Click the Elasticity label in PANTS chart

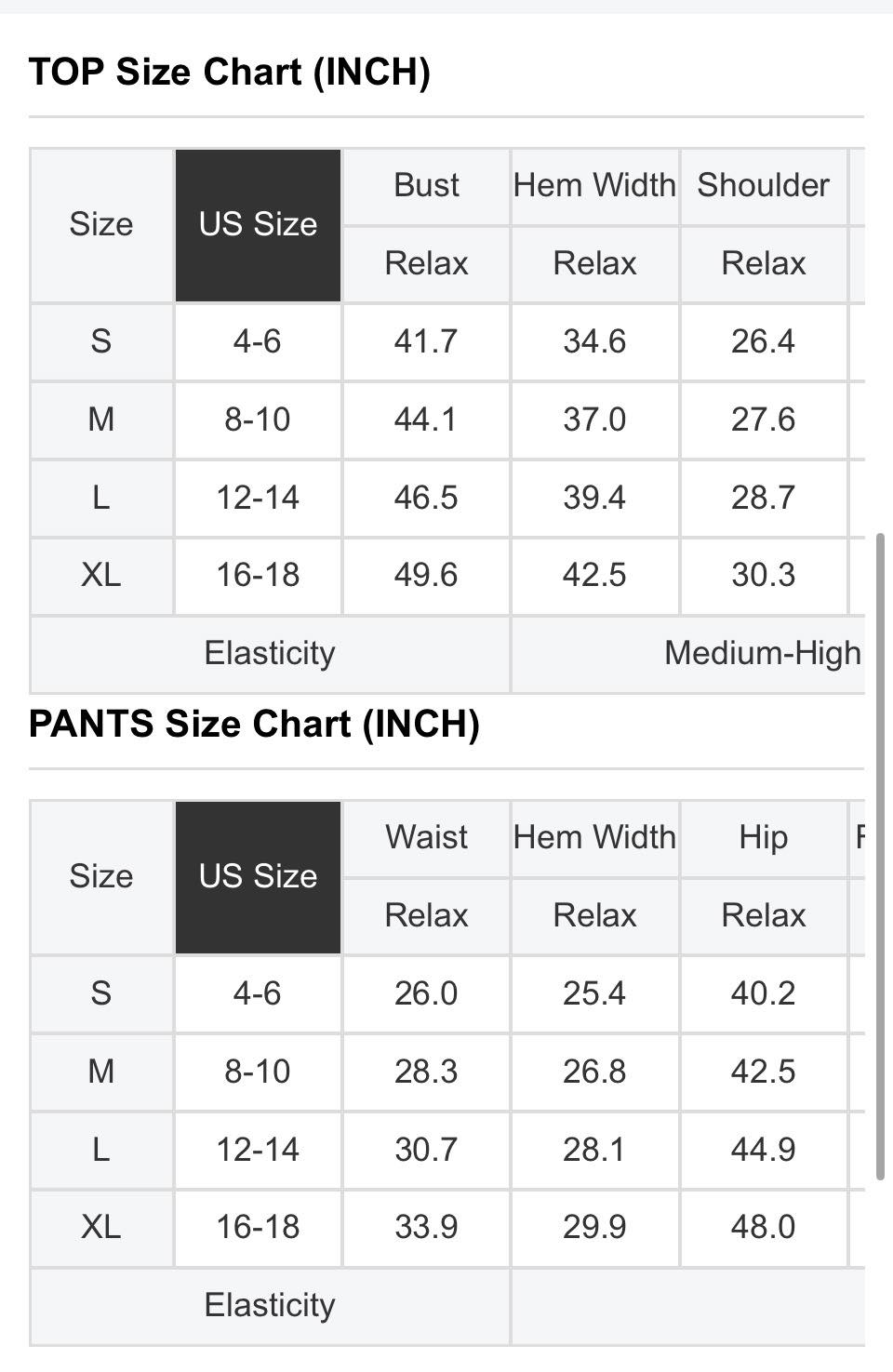270,1306
